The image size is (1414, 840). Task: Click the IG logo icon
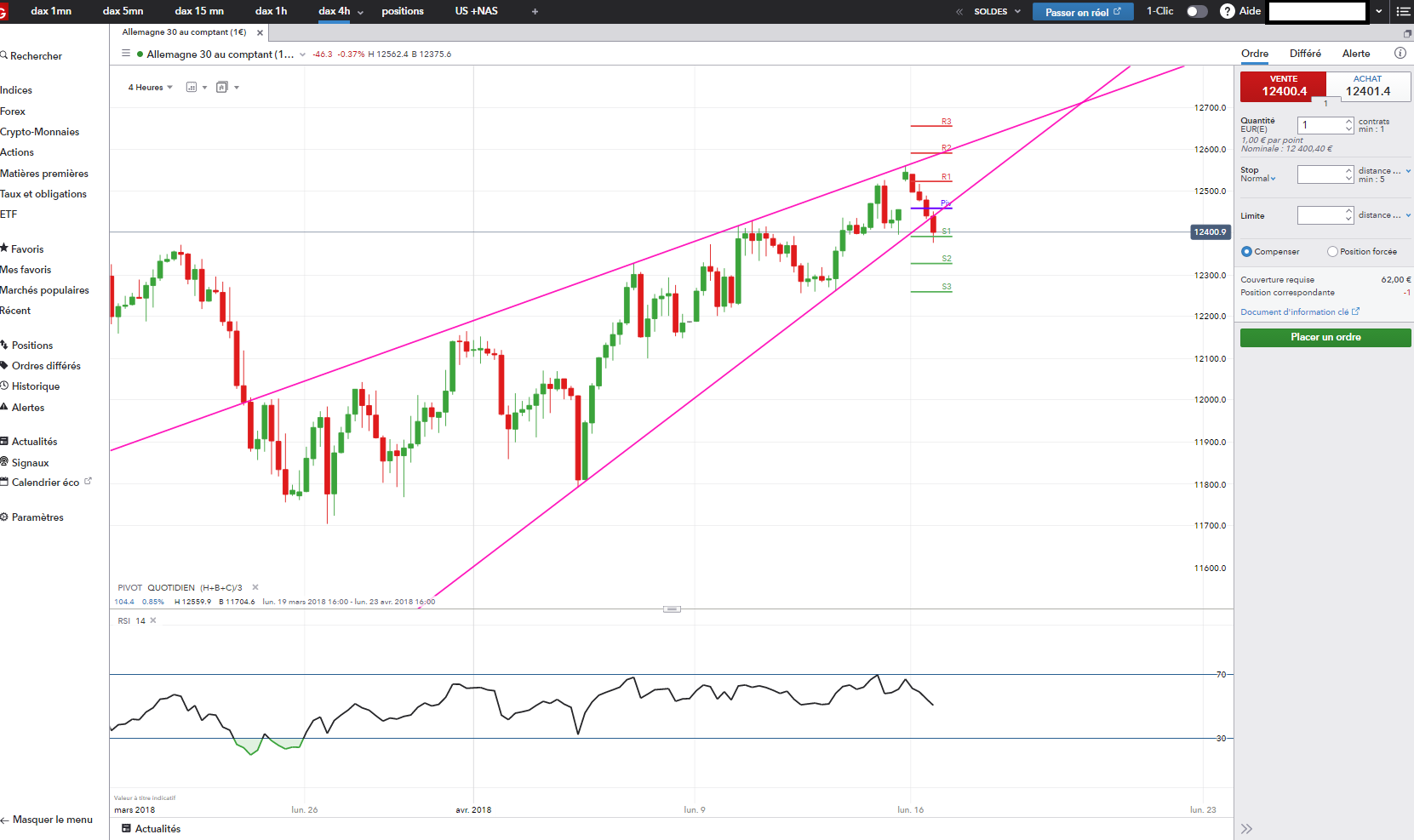(3, 12)
